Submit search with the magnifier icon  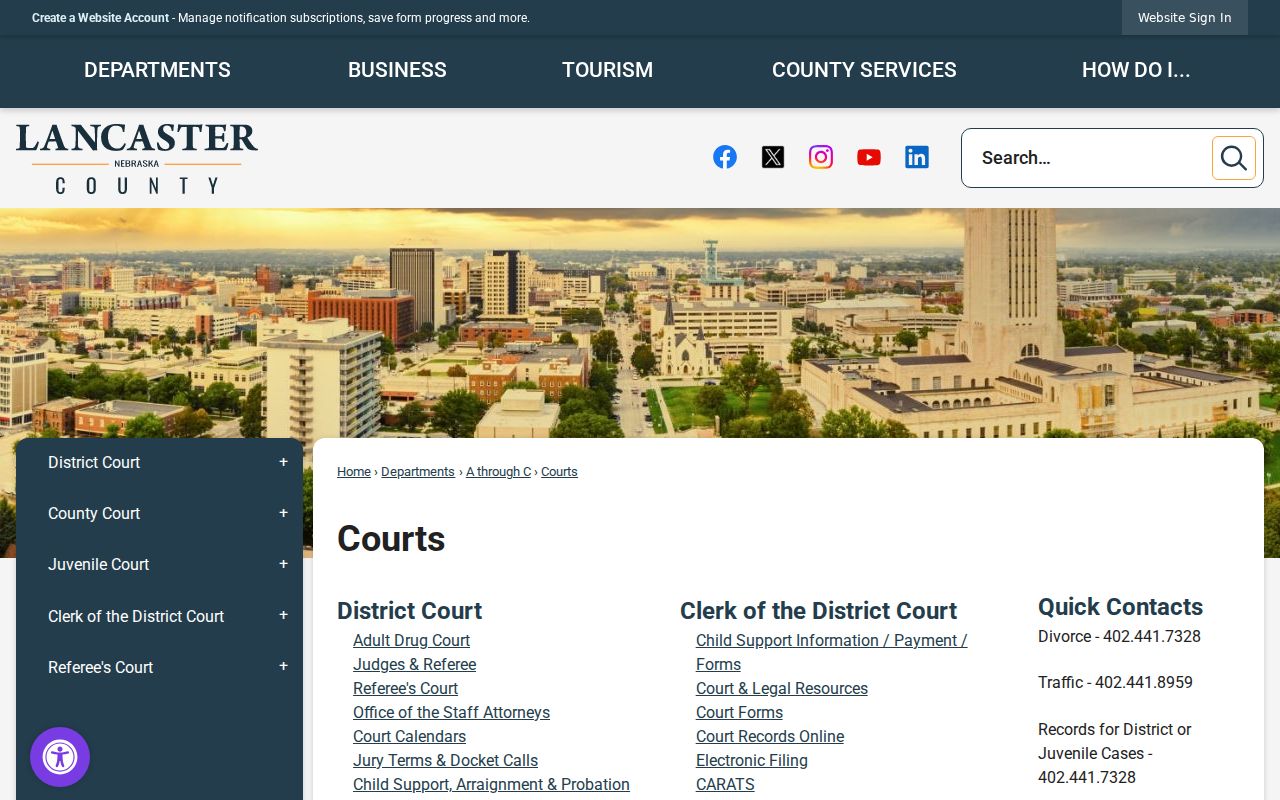point(1234,158)
